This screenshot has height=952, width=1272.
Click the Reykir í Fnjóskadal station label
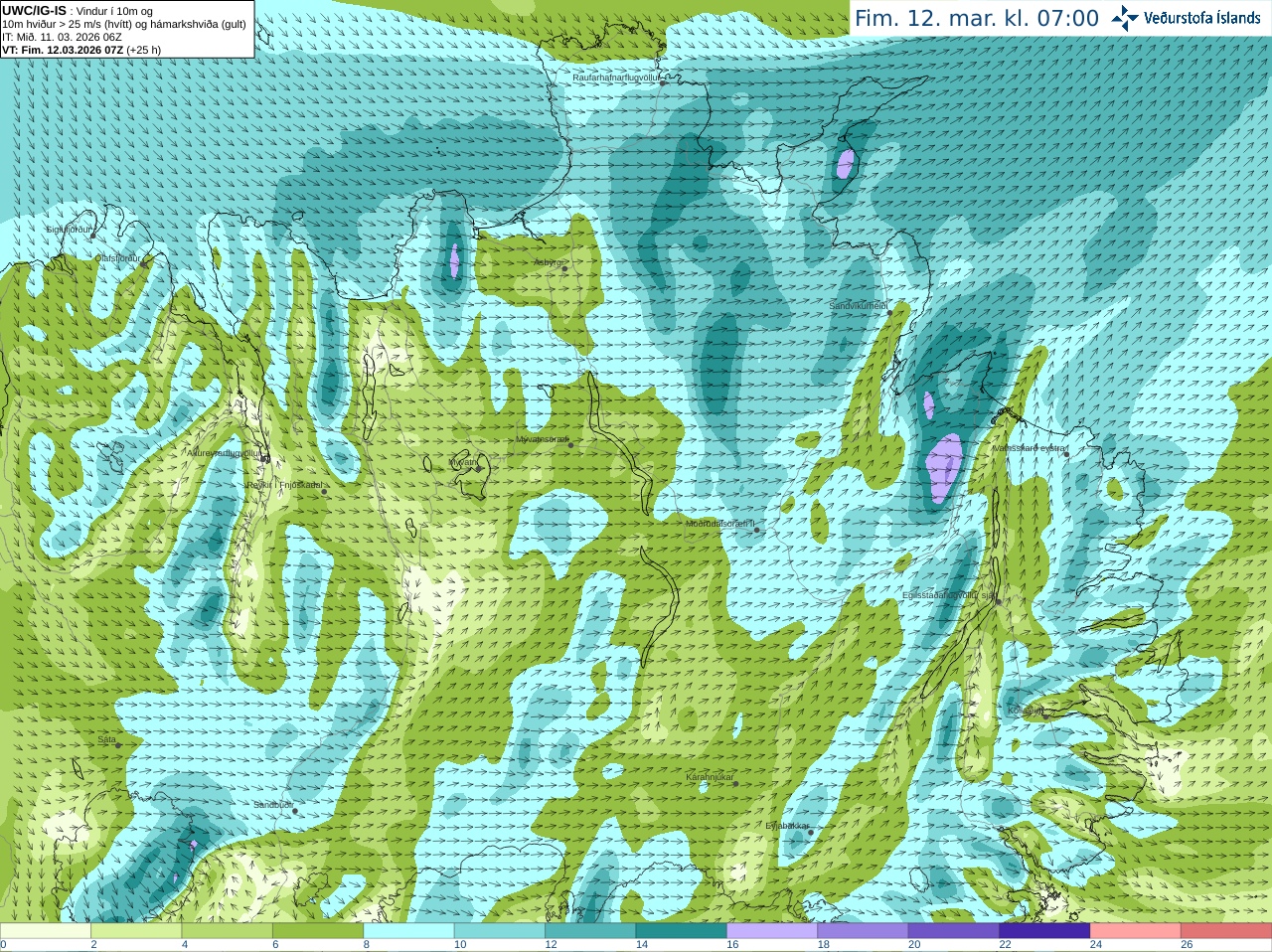pyautogui.click(x=284, y=485)
